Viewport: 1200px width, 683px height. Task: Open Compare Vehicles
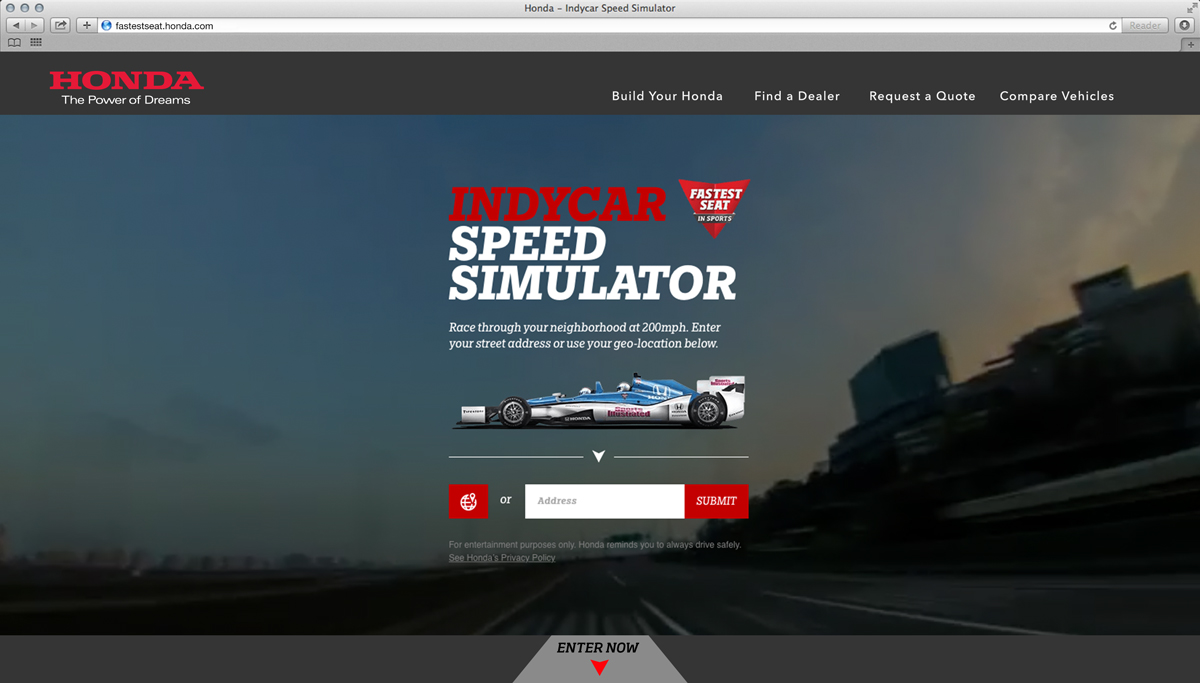(x=1057, y=96)
